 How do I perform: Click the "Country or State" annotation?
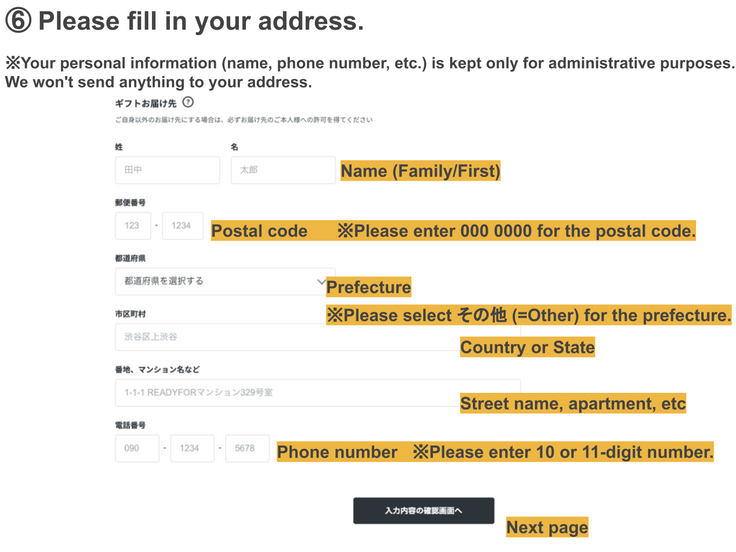pyautogui.click(x=527, y=347)
